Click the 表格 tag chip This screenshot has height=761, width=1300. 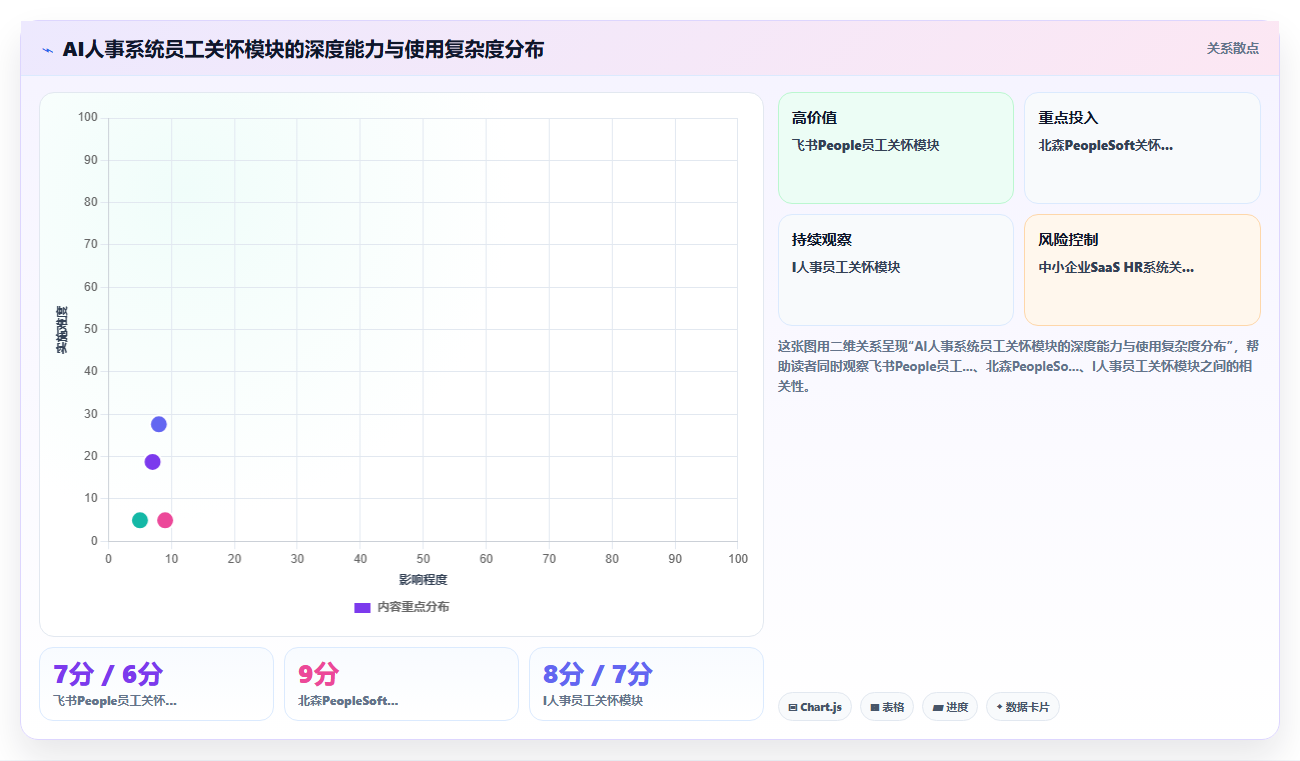click(x=887, y=707)
